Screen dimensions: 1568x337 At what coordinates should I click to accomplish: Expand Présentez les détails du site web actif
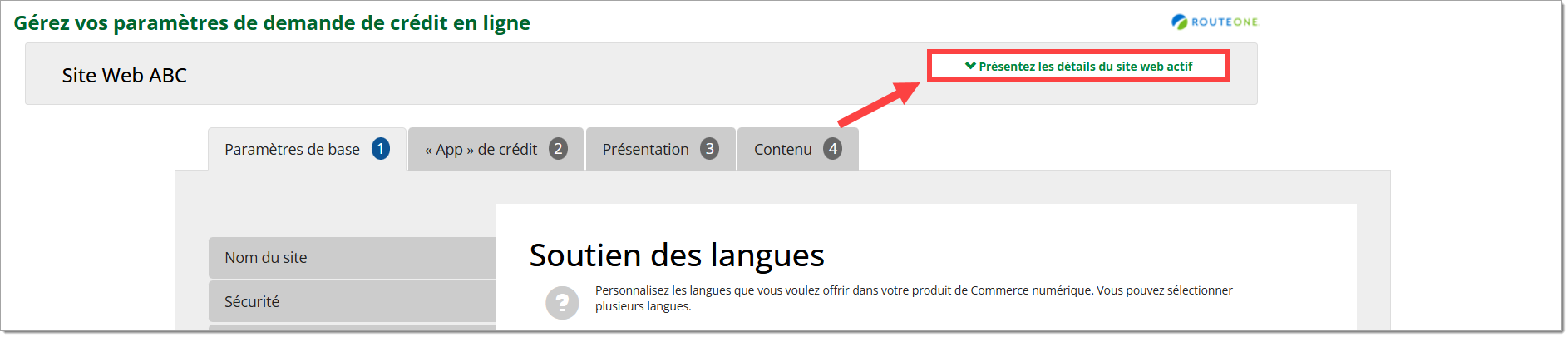click(x=1085, y=67)
